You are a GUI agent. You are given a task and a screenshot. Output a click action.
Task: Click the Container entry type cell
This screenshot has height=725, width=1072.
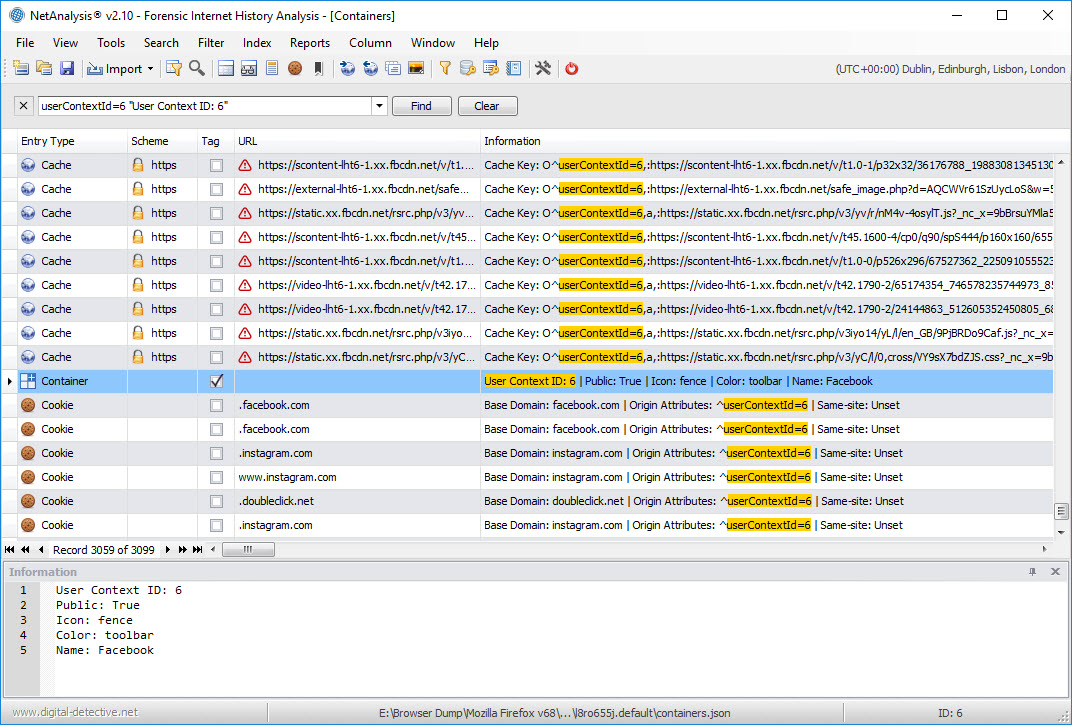click(x=72, y=381)
